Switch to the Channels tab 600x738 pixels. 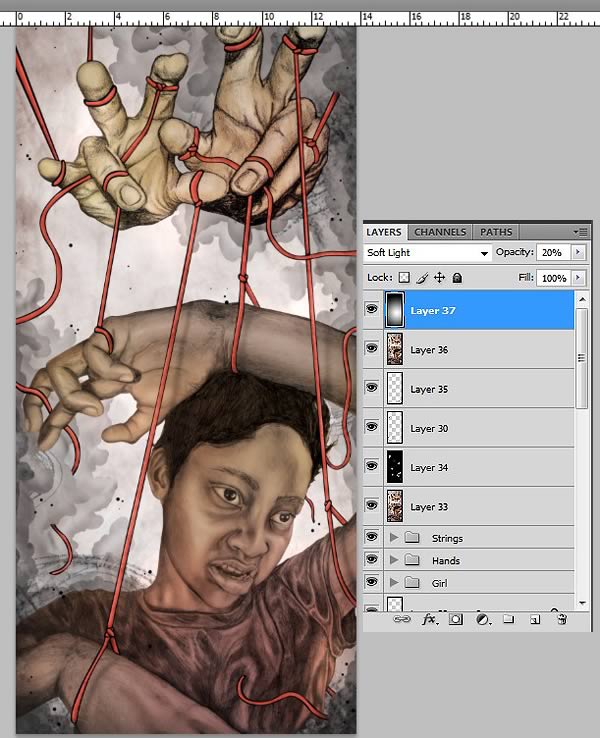coord(440,232)
